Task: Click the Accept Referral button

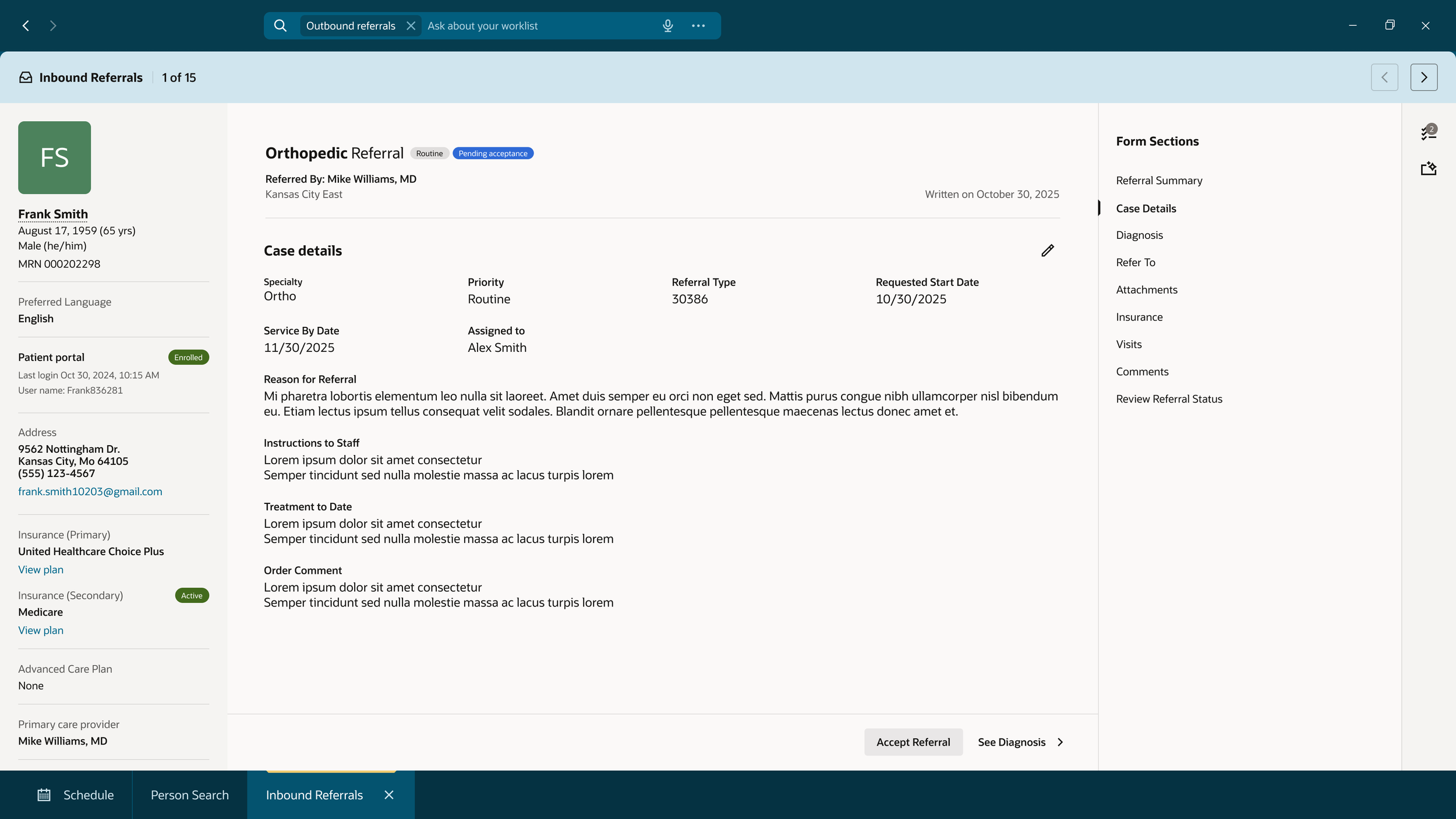Action: pos(913,742)
